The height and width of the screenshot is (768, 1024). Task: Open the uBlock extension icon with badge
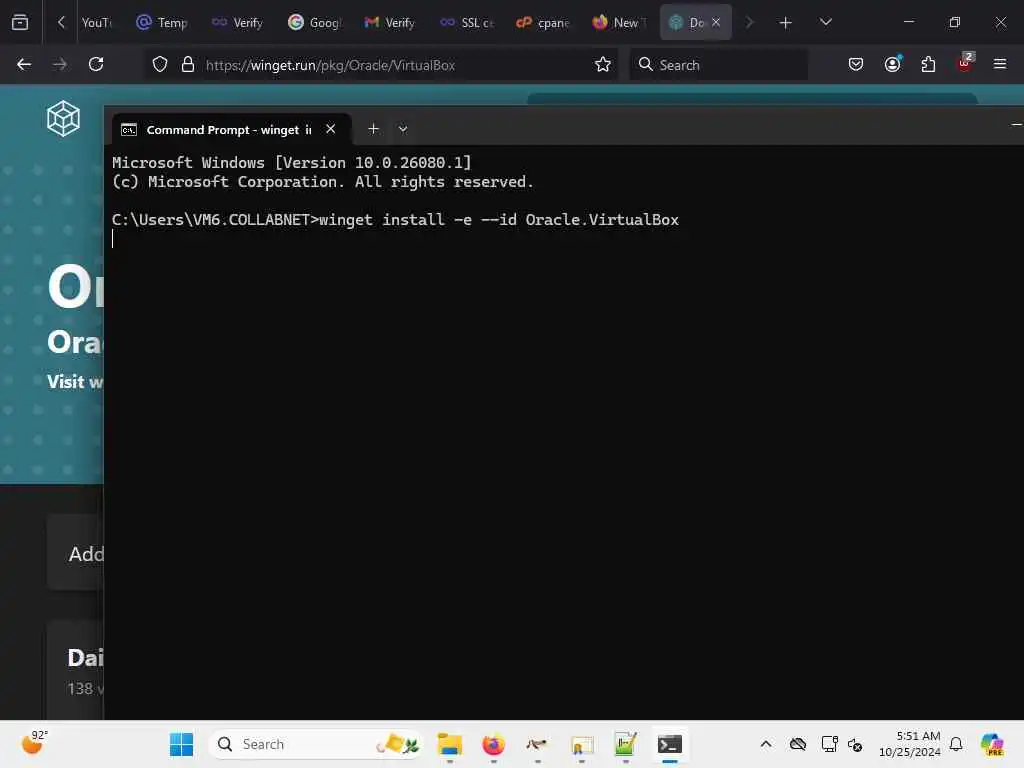click(965, 63)
